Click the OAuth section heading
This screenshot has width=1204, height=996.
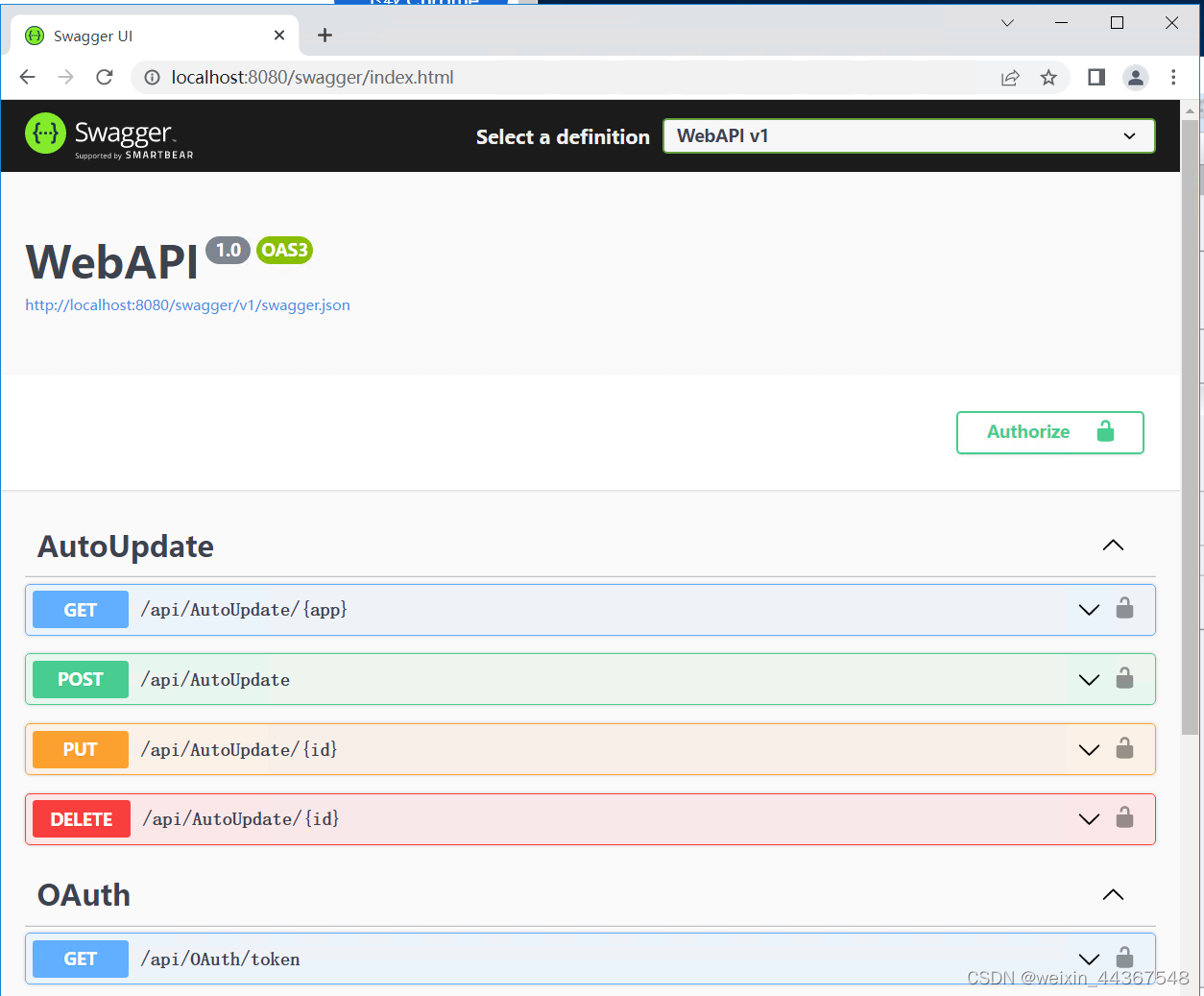(x=84, y=895)
